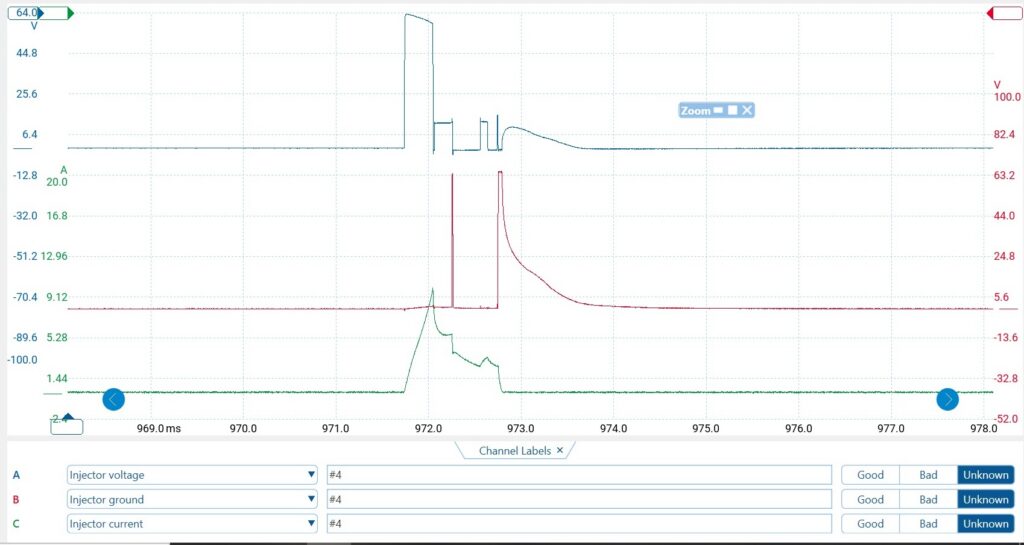This screenshot has height=545, width=1024.
Task: Open the Injector current label dropdown
Action: 311,523
